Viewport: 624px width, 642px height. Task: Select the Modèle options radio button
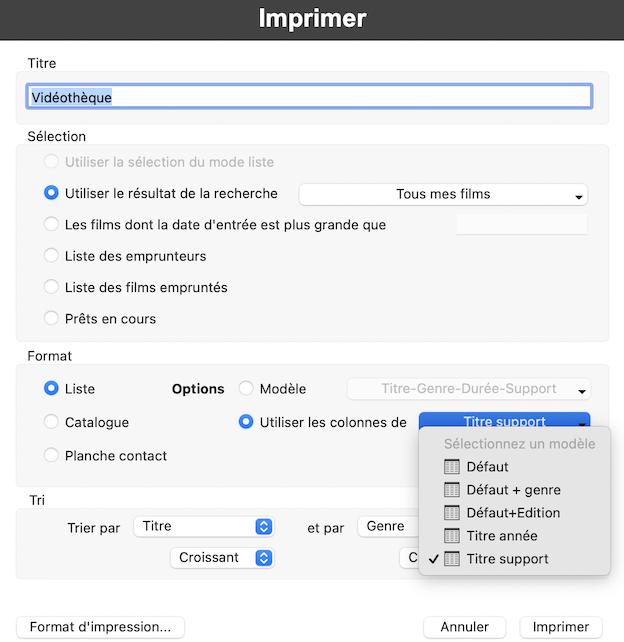pos(246,389)
